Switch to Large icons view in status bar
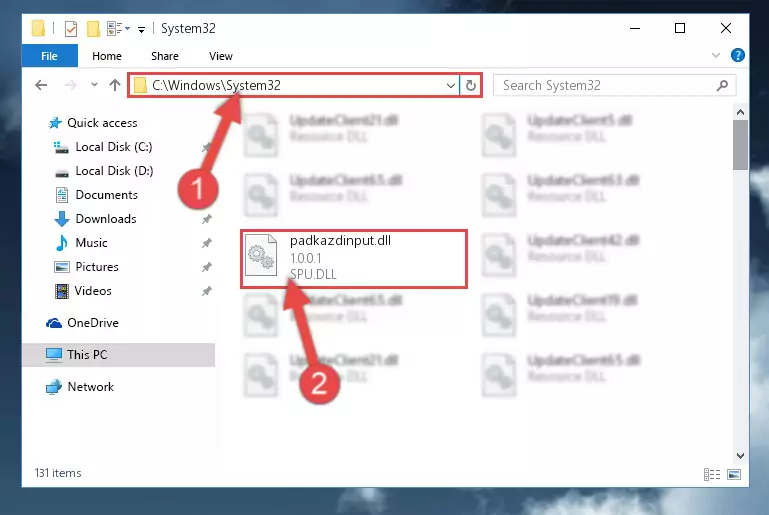769x515 pixels. point(734,474)
